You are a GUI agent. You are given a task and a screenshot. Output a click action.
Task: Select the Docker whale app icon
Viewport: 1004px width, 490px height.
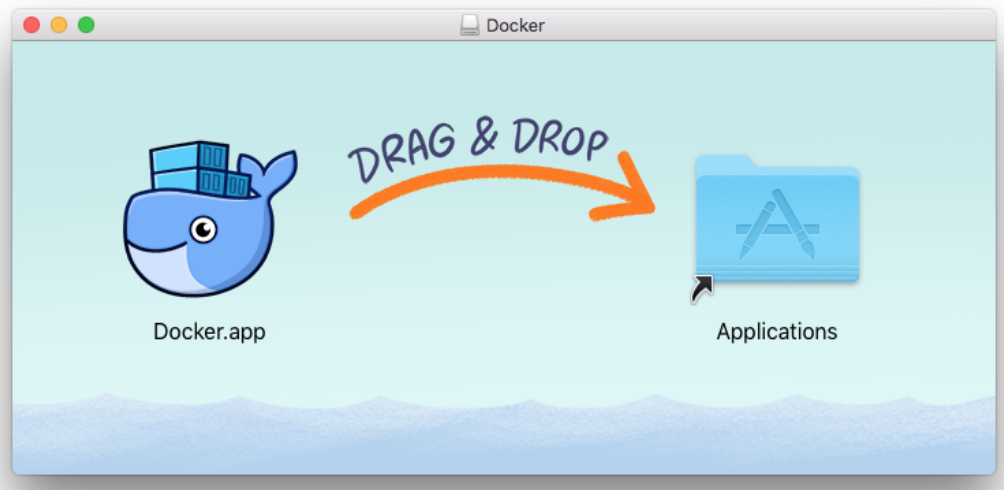[x=209, y=218]
